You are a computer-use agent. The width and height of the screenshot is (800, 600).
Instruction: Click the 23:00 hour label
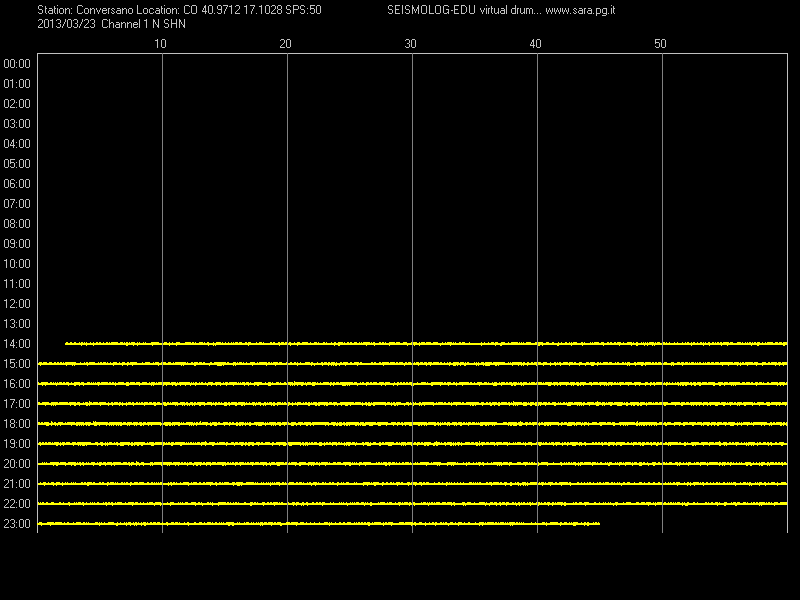[17, 523]
